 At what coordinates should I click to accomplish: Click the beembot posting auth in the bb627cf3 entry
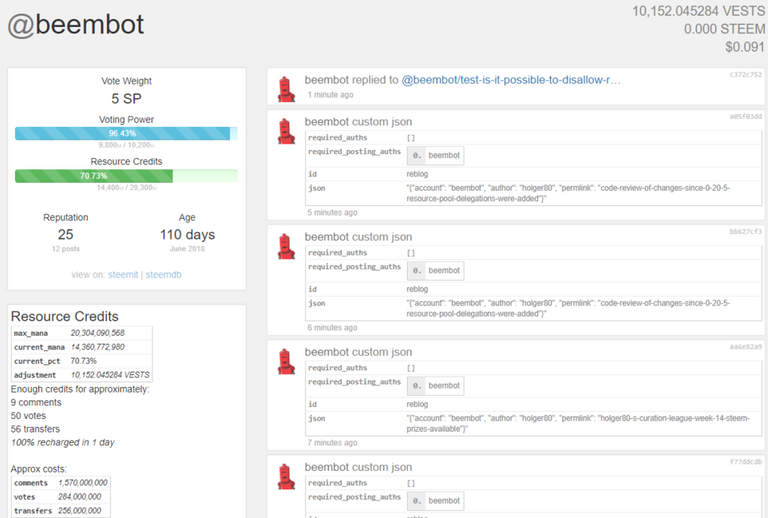click(x=435, y=271)
